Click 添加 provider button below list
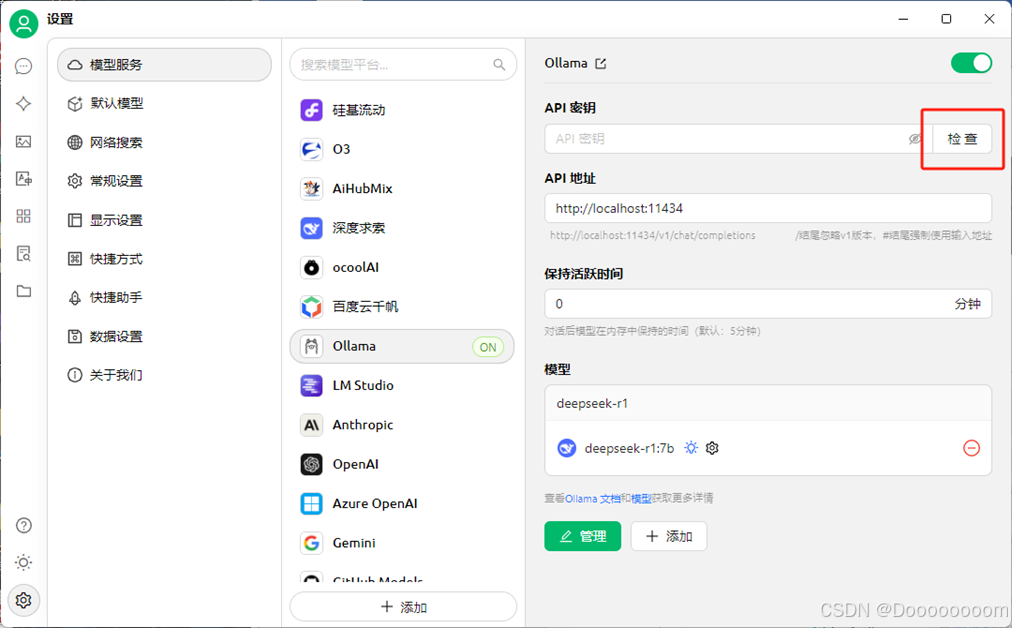 point(403,607)
